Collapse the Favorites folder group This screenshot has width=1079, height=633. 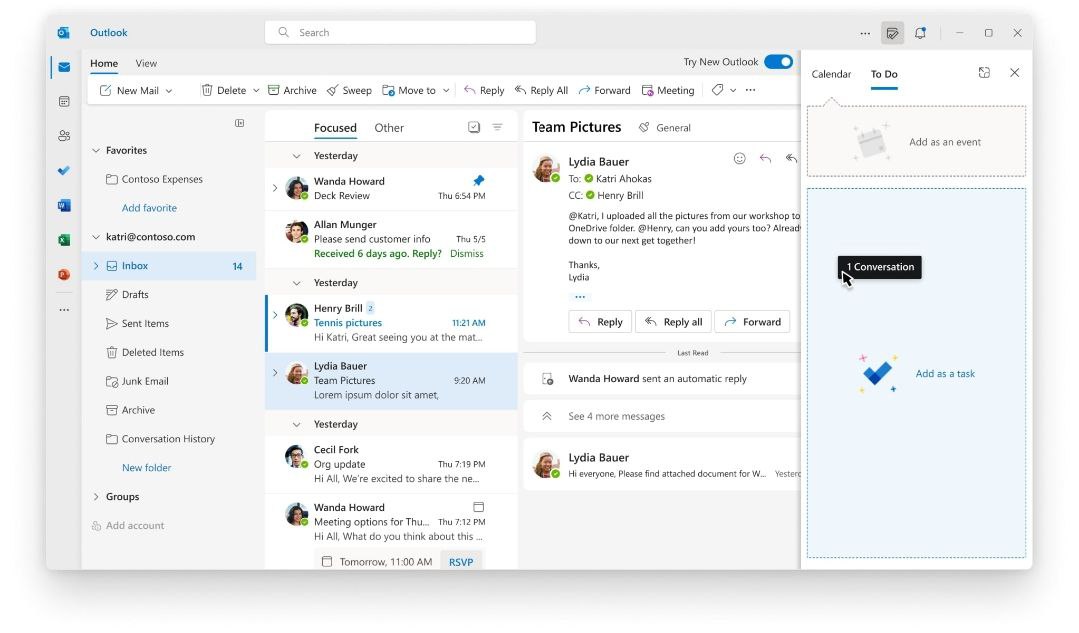pos(96,151)
